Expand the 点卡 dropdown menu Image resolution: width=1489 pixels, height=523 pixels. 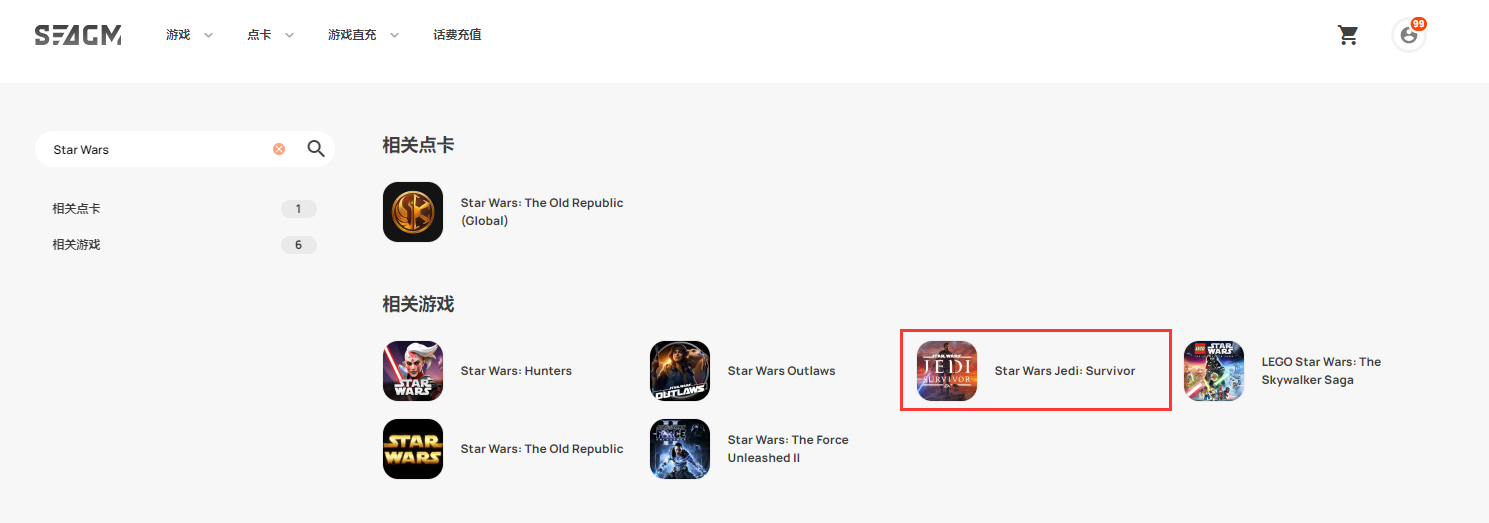270,35
